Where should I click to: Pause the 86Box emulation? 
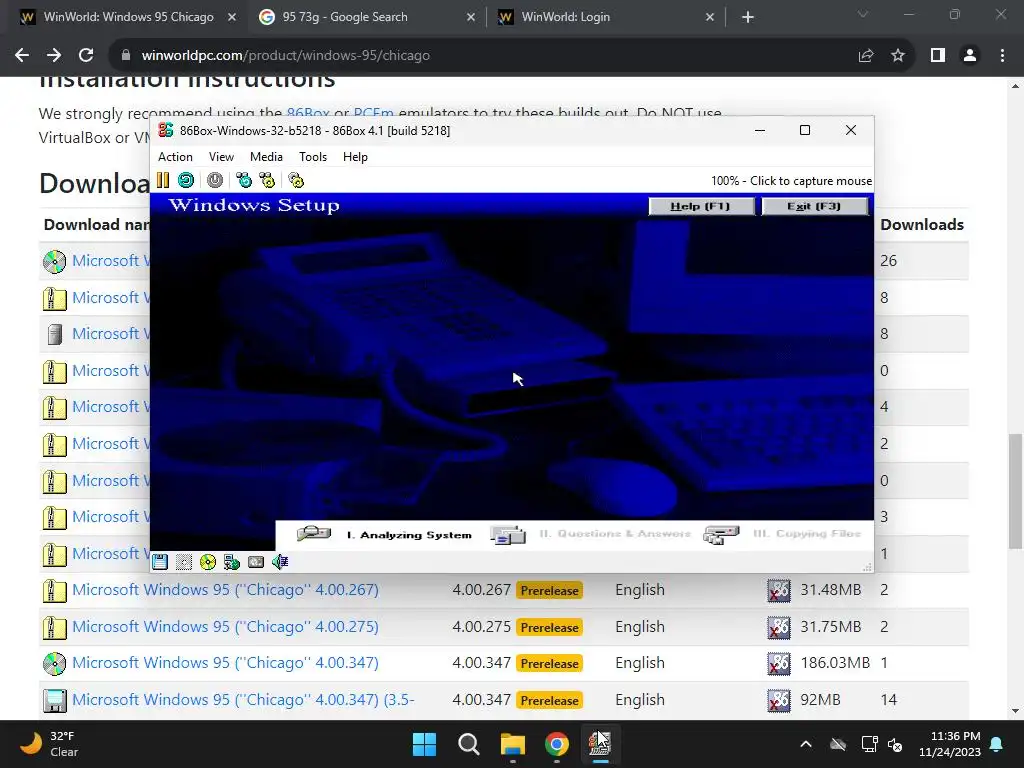(163, 180)
